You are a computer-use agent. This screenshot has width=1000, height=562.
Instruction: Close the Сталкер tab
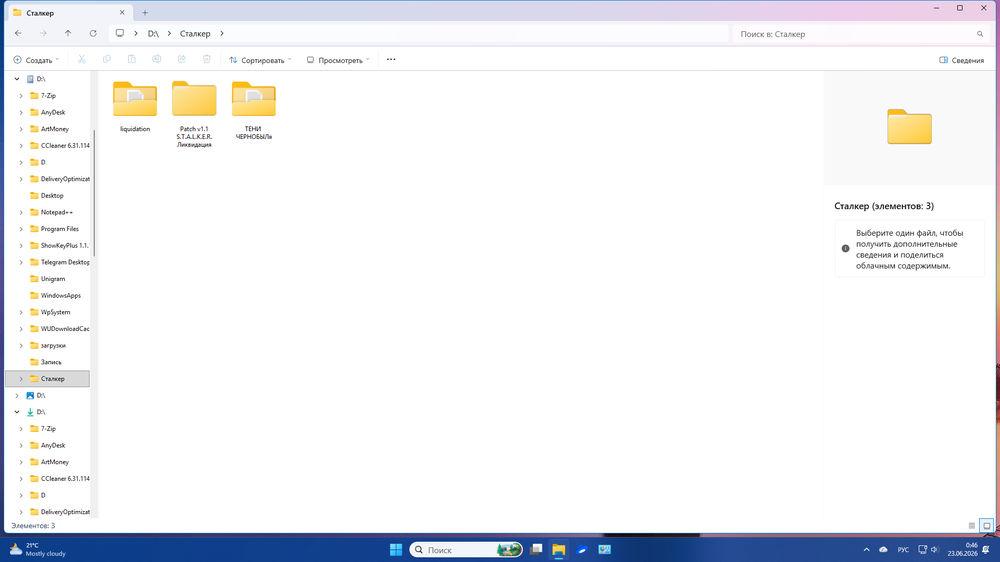(x=122, y=13)
